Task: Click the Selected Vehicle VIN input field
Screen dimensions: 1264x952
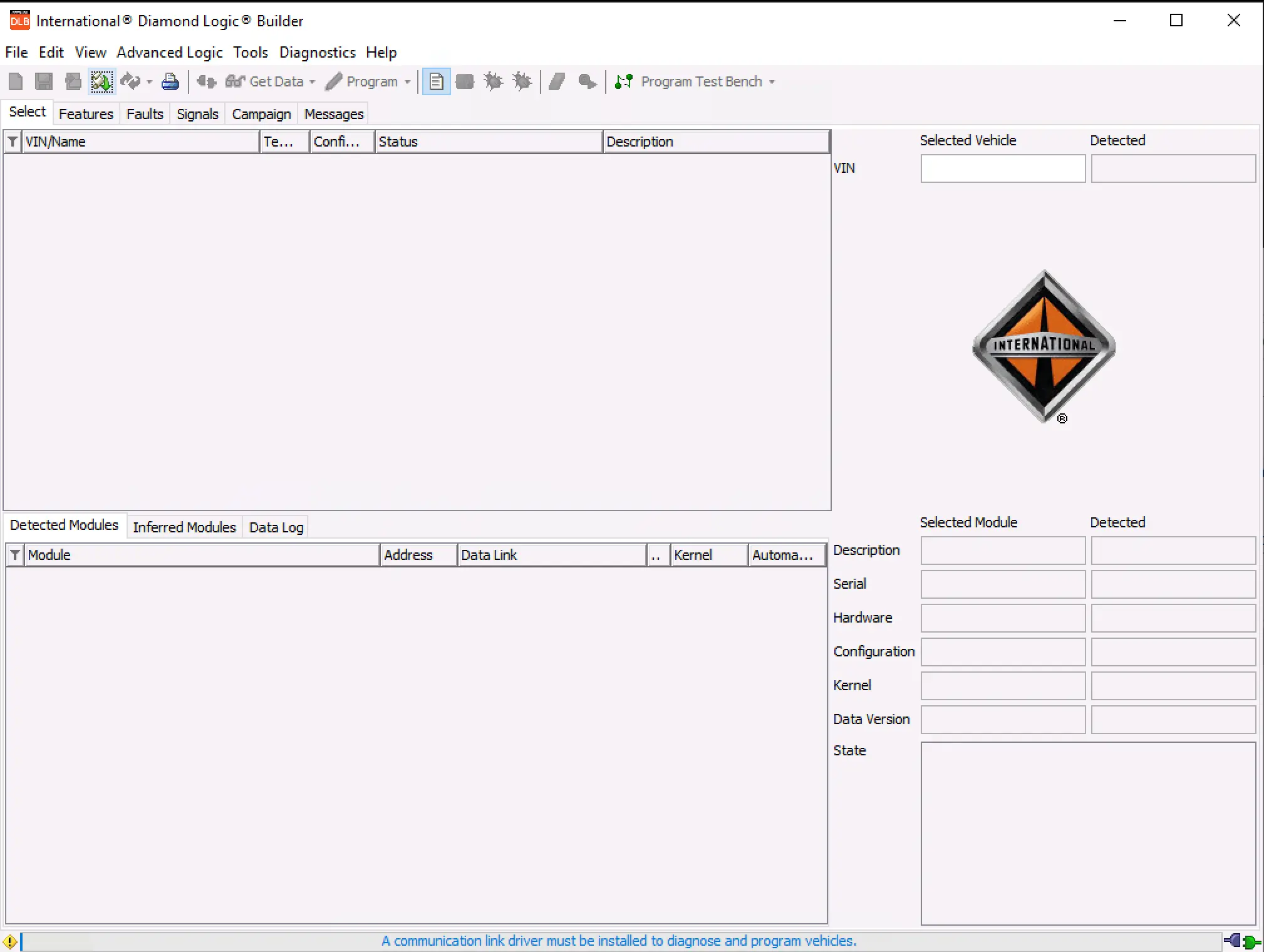Action: [1002, 168]
